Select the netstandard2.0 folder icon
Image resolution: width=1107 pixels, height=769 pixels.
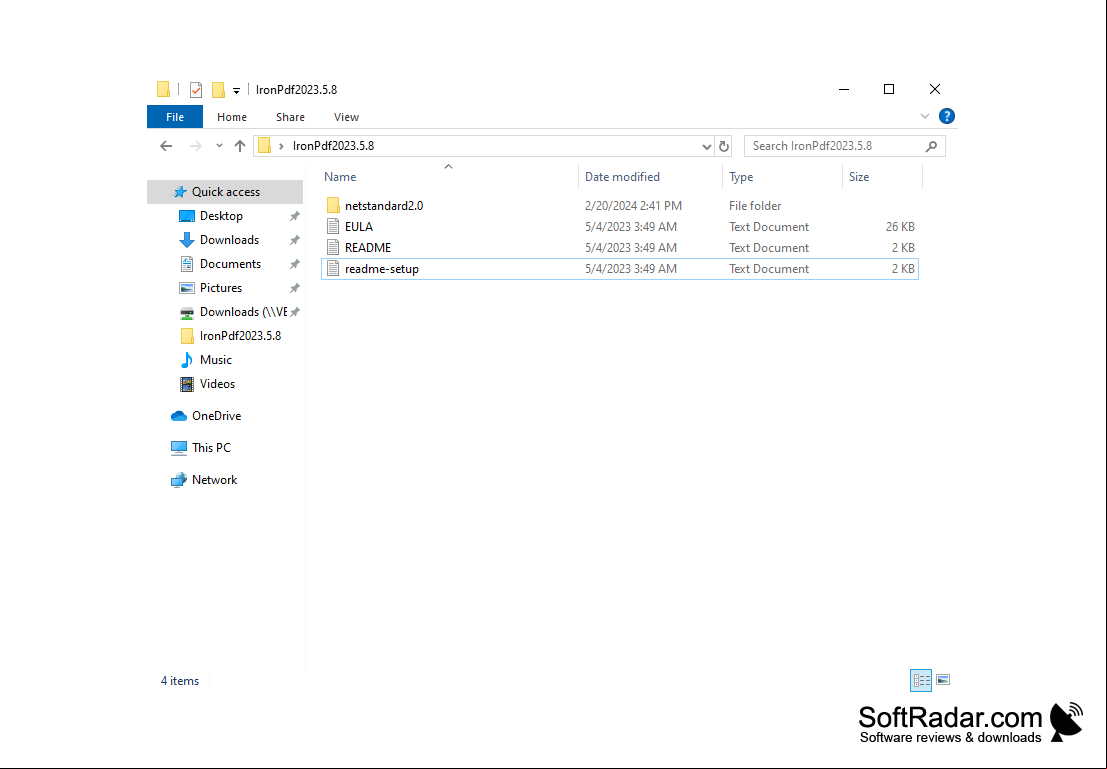click(x=333, y=205)
